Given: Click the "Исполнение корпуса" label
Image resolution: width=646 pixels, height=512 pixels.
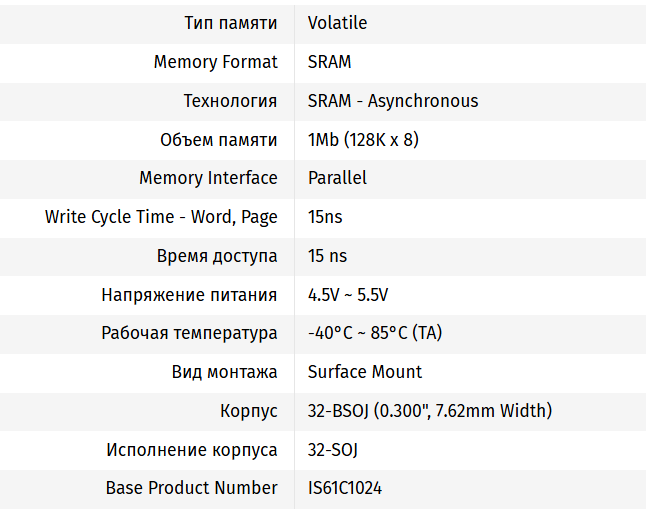Looking at the screenshot, I should (x=192, y=450).
